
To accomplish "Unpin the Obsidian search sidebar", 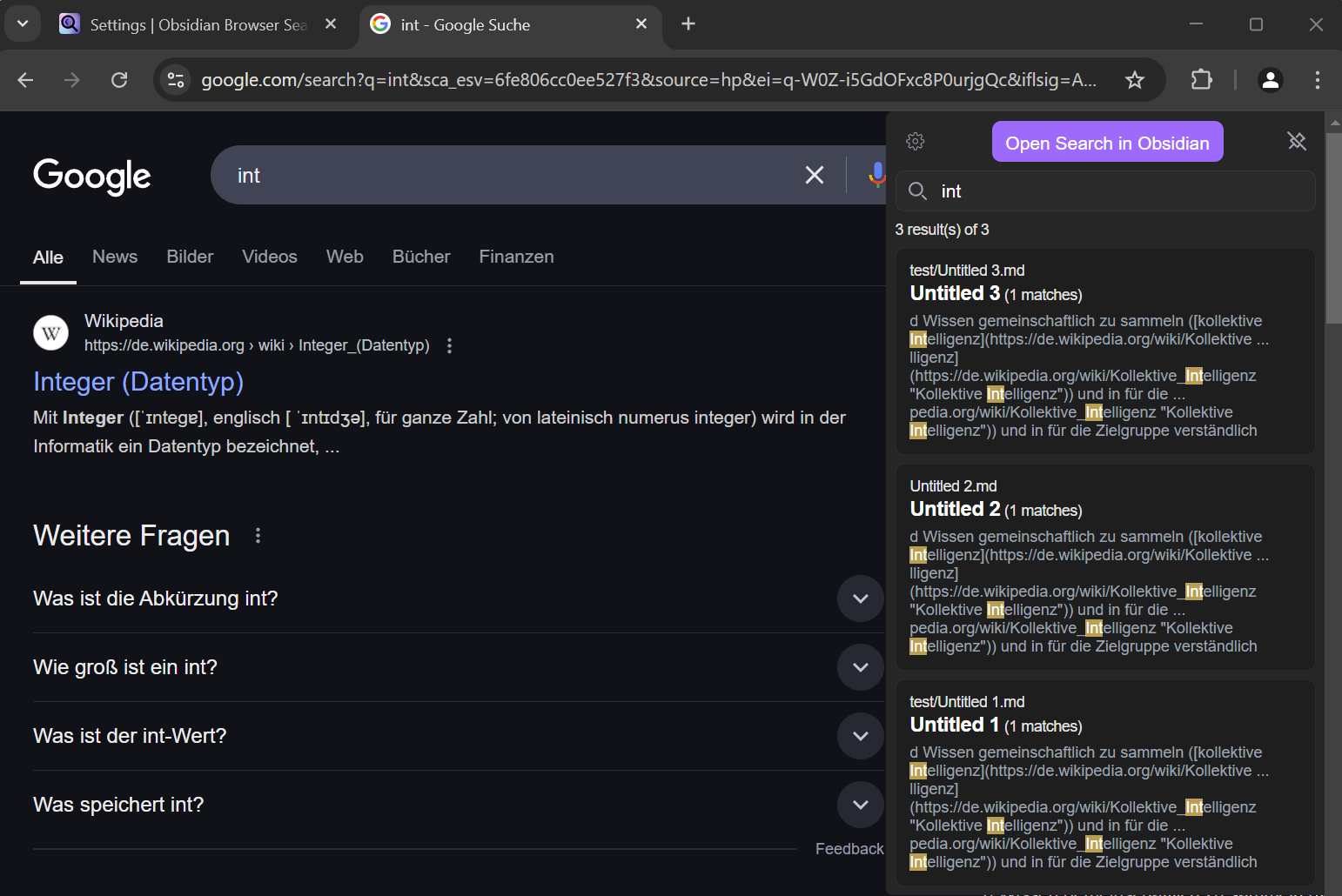I will coord(1297,141).
